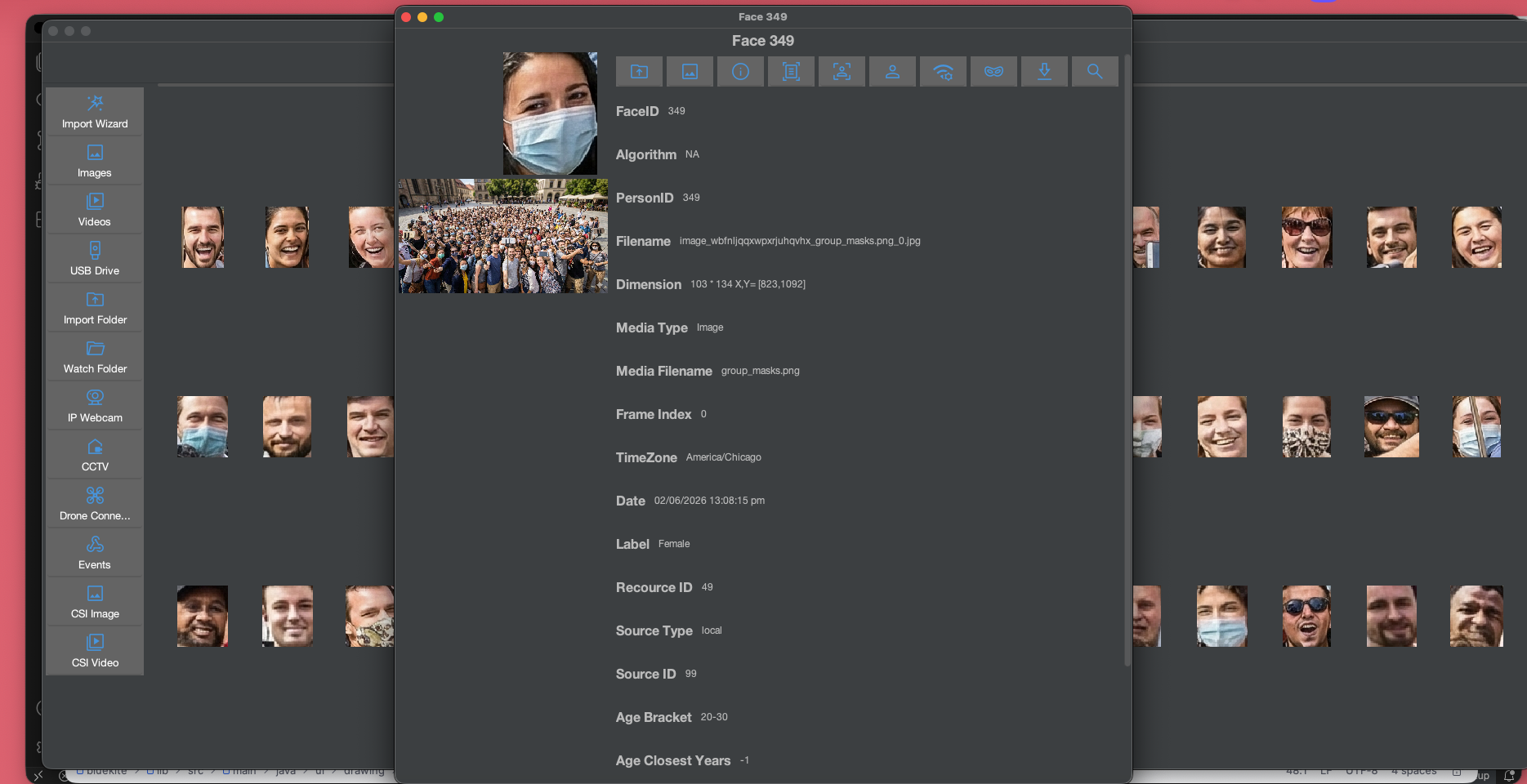The image size is (1527, 784).
Task: Open the Import Wizard
Action: click(95, 112)
